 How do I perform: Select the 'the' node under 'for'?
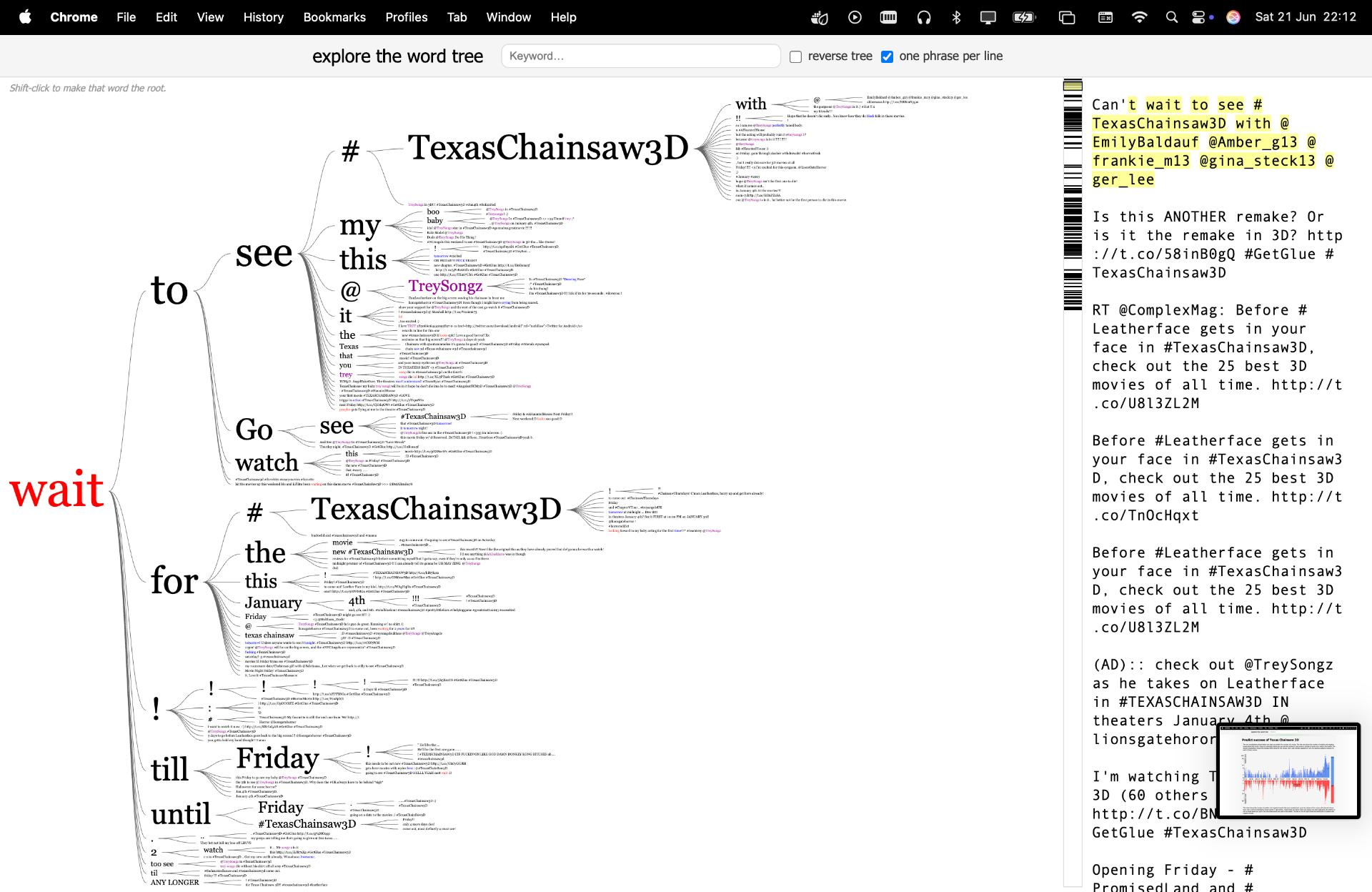click(x=265, y=552)
